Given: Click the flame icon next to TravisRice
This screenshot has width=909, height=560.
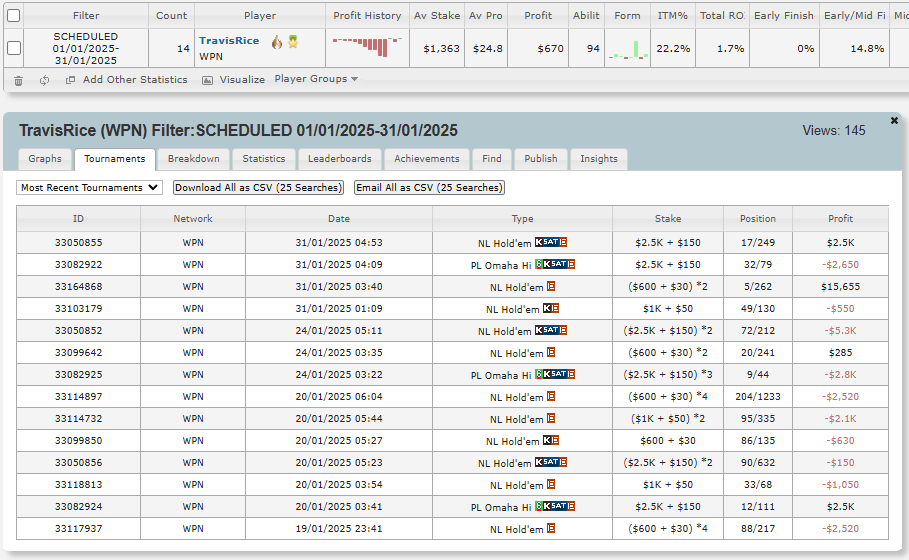Looking at the screenshot, I should [x=276, y=41].
